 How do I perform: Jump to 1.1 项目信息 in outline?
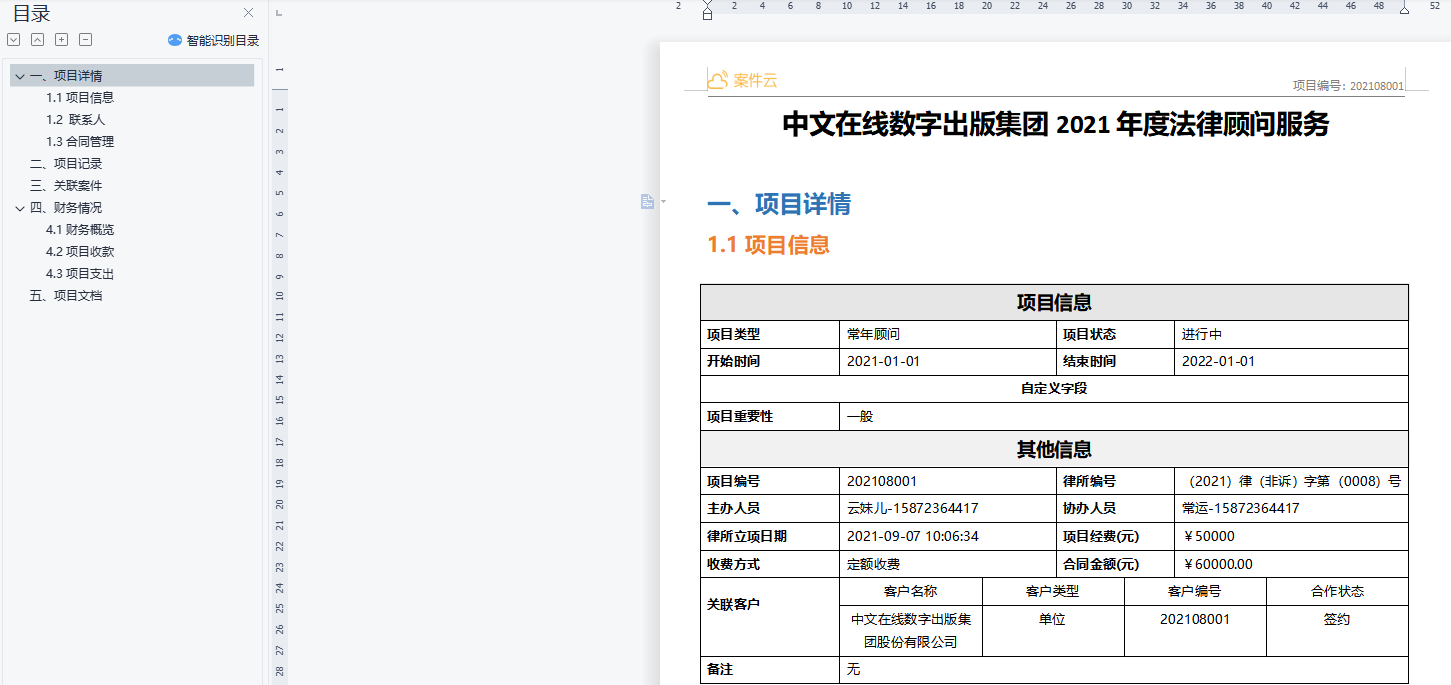80,98
